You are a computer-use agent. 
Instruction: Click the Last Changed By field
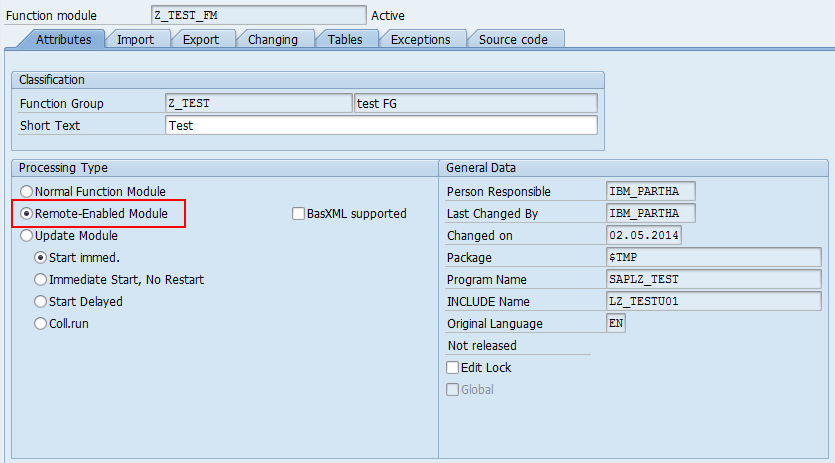tap(650, 214)
